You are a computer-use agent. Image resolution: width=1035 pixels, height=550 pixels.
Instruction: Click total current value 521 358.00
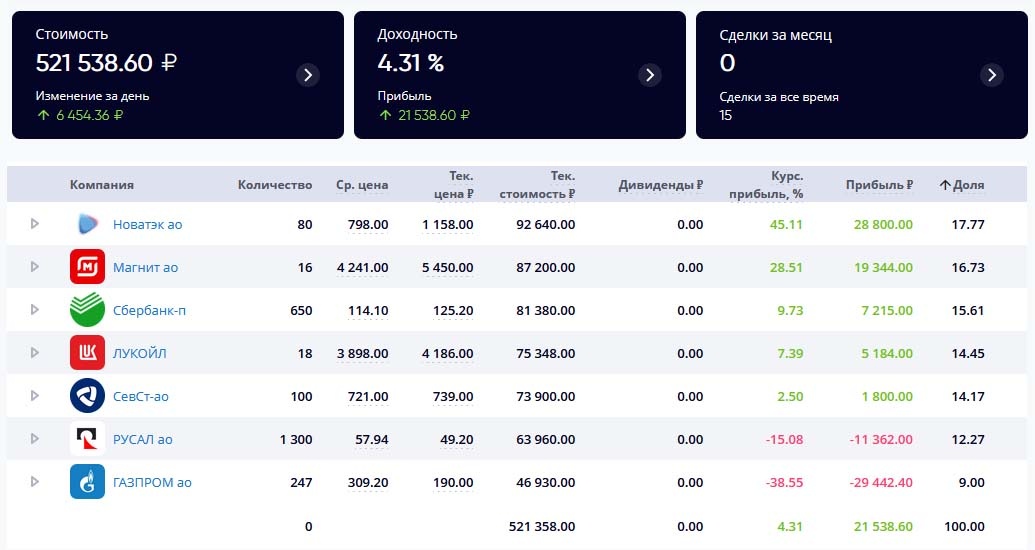tap(542, 526)
